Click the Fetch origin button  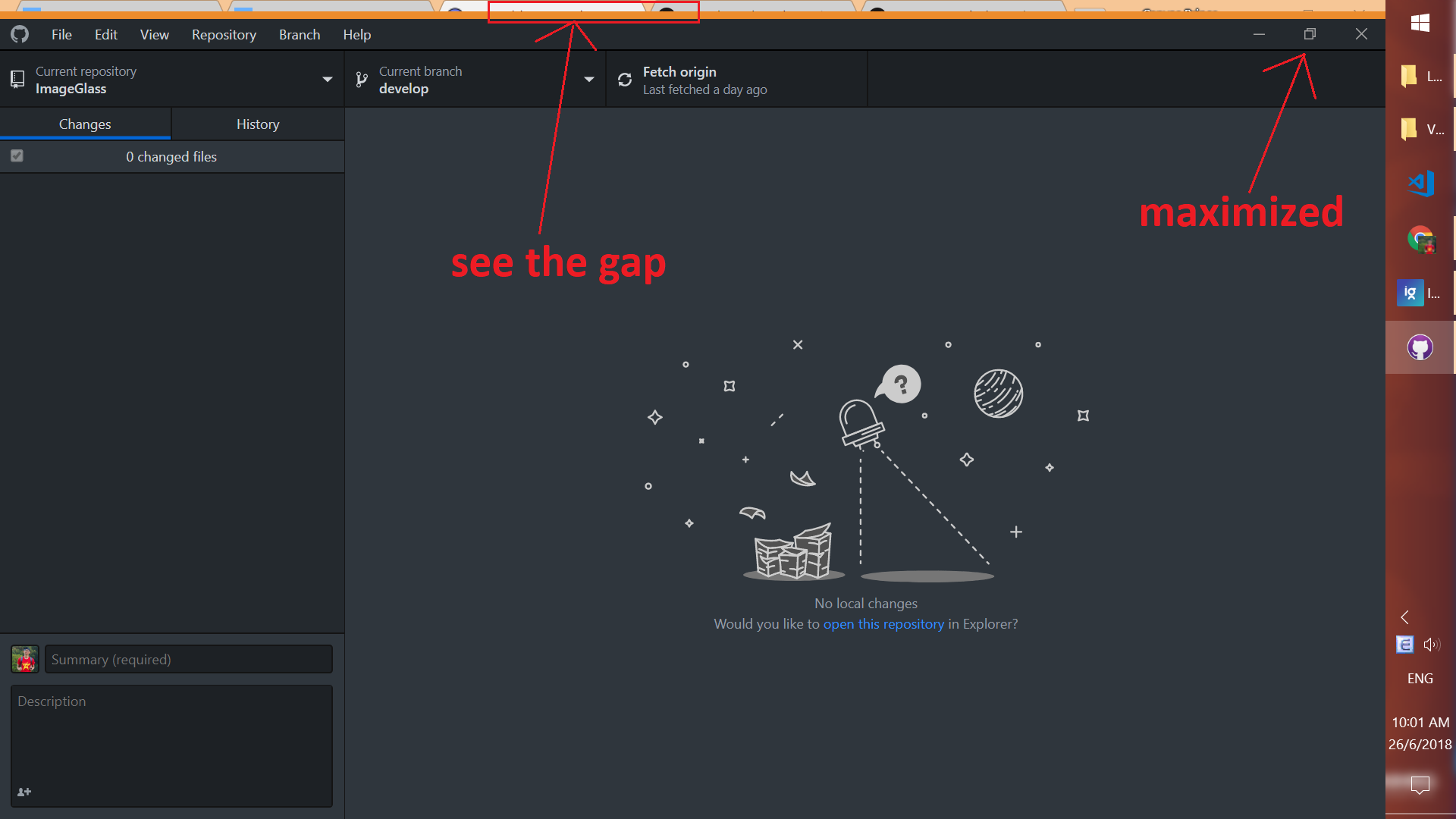coord(736,80)
